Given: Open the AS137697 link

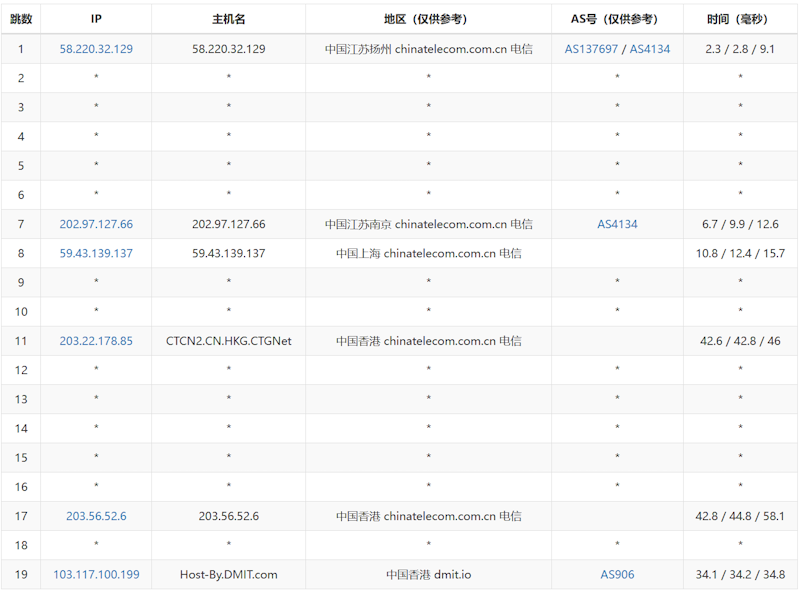Looking at the screenshot, I should tap(591, 49).
